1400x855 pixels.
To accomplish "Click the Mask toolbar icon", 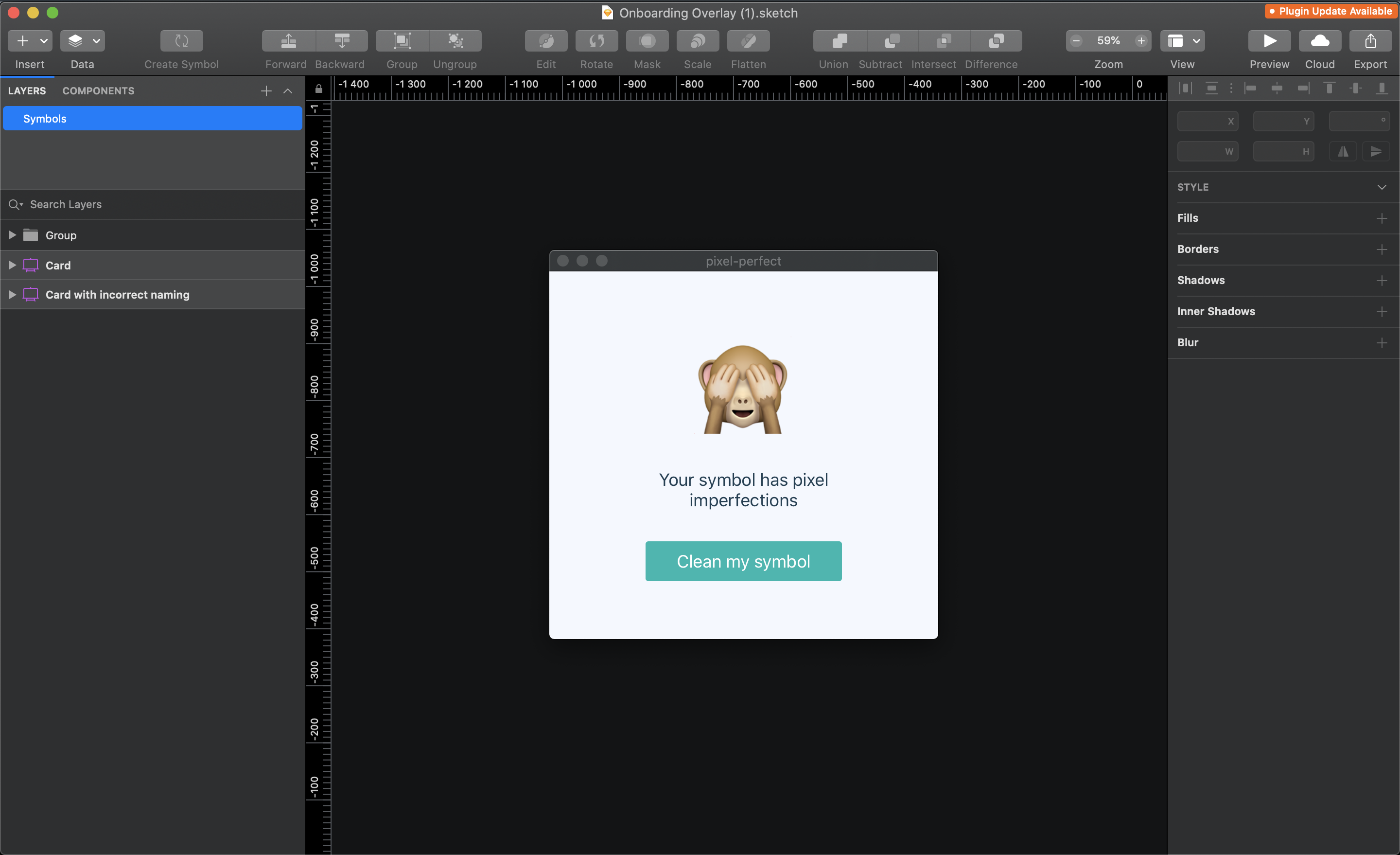I will [x=647, y=40].
